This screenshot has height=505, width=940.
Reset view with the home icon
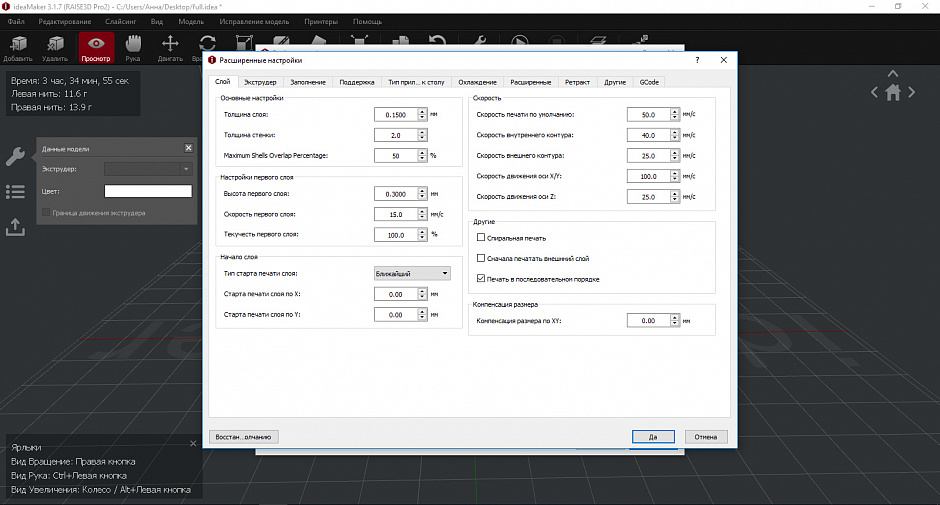click(893, 93)
